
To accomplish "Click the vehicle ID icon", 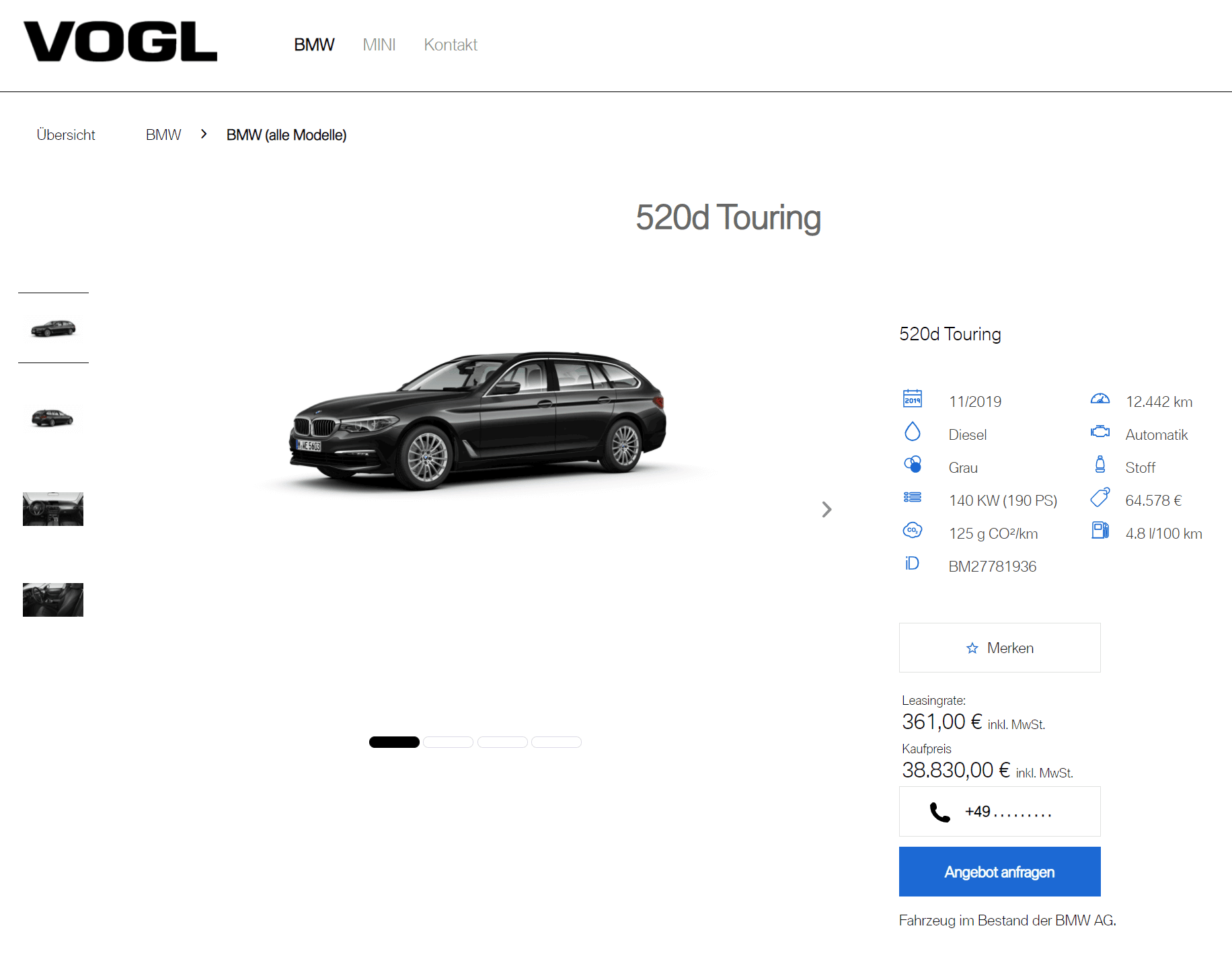I will 912,563.
